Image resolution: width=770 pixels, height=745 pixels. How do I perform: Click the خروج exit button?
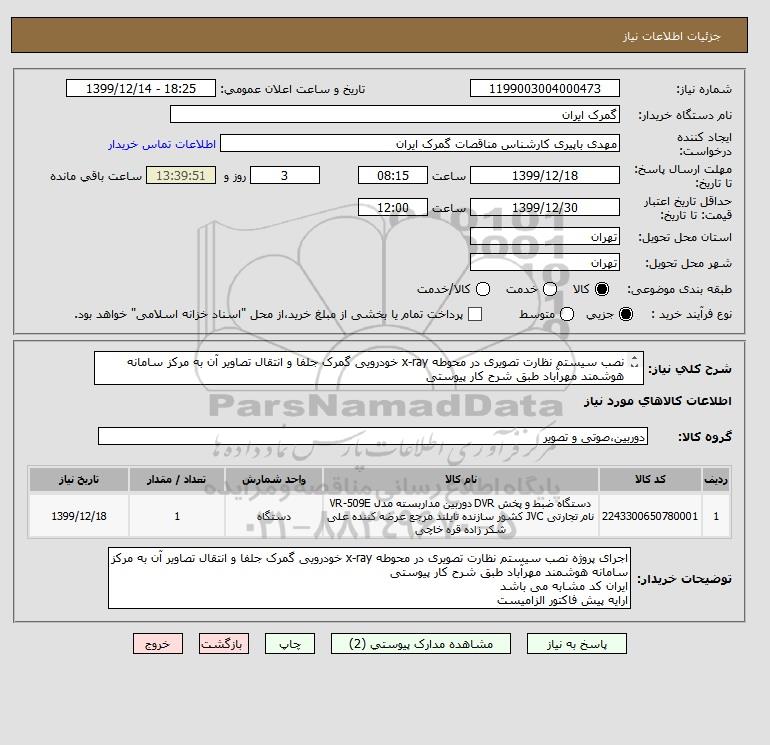click(158, 644)
